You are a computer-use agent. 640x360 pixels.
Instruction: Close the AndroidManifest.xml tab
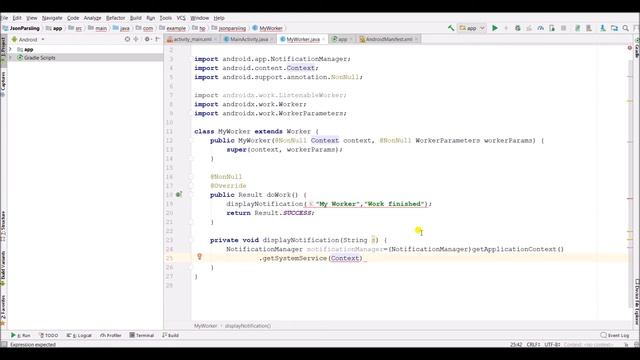416,39
